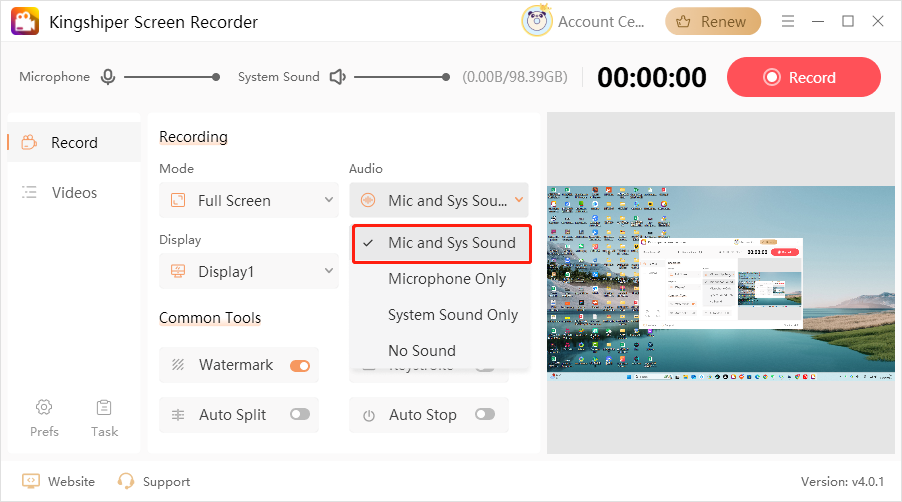Switch to the Videos sidebar tab
902x502 pixels.
[74, 192]
